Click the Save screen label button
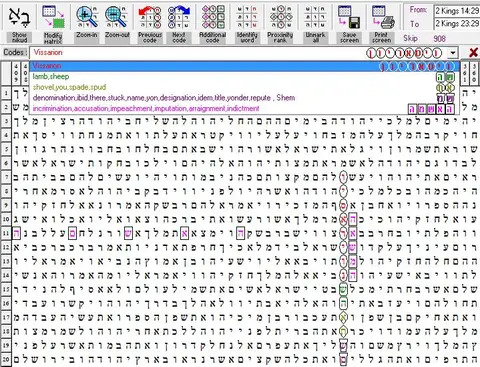This screenshot has width=480, height=367. 349,38
